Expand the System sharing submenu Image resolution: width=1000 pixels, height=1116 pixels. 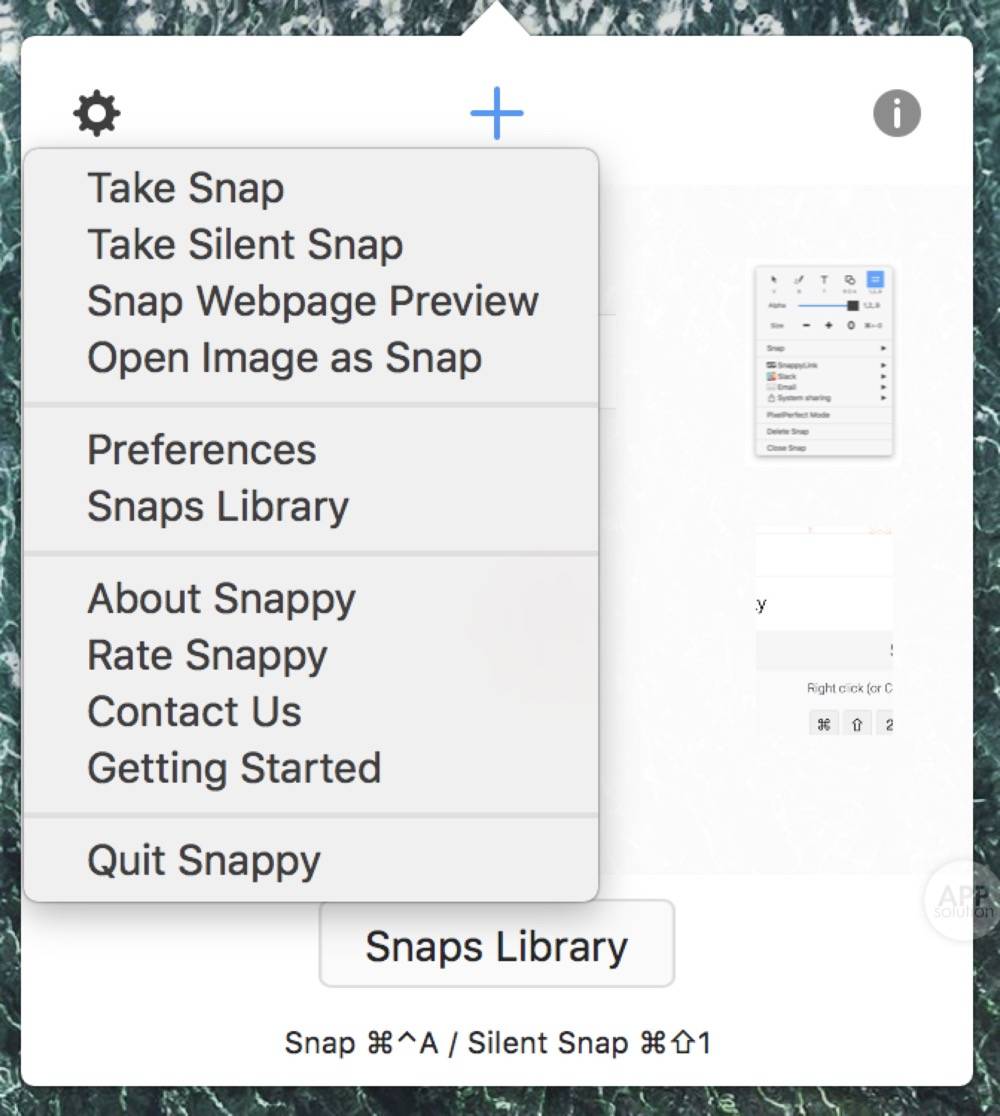pos(884,397)
